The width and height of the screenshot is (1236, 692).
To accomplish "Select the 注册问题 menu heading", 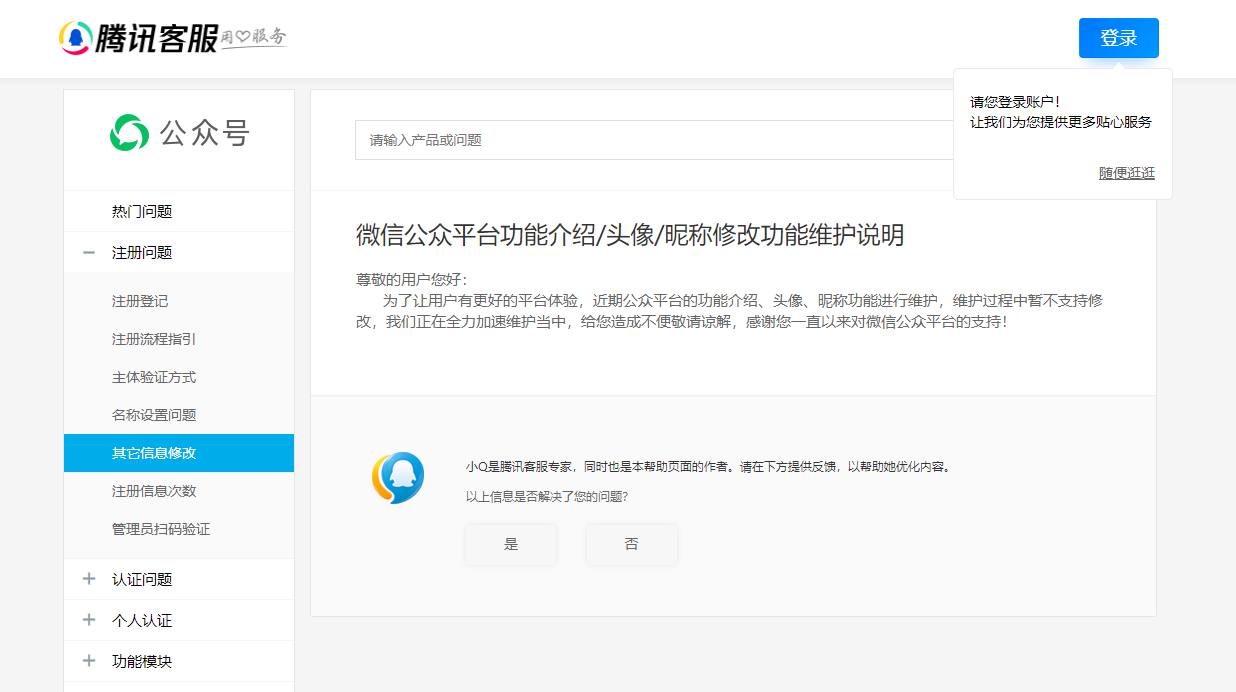I will click(142, 253).
